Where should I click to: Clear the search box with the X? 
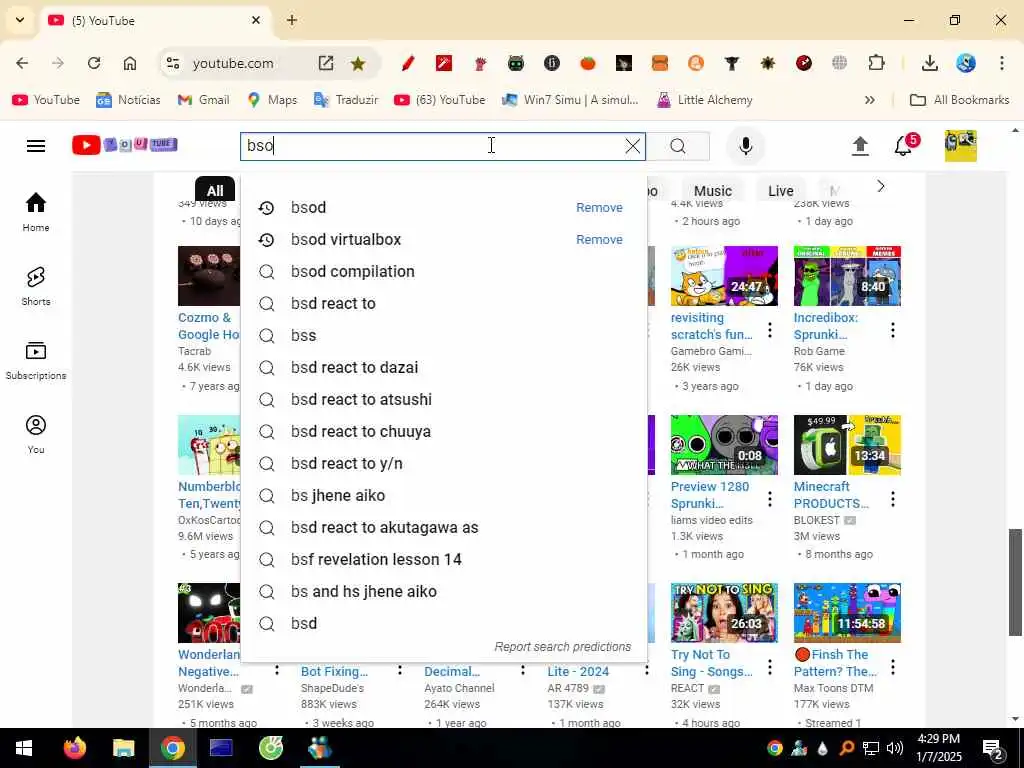[x=632, y=146]
